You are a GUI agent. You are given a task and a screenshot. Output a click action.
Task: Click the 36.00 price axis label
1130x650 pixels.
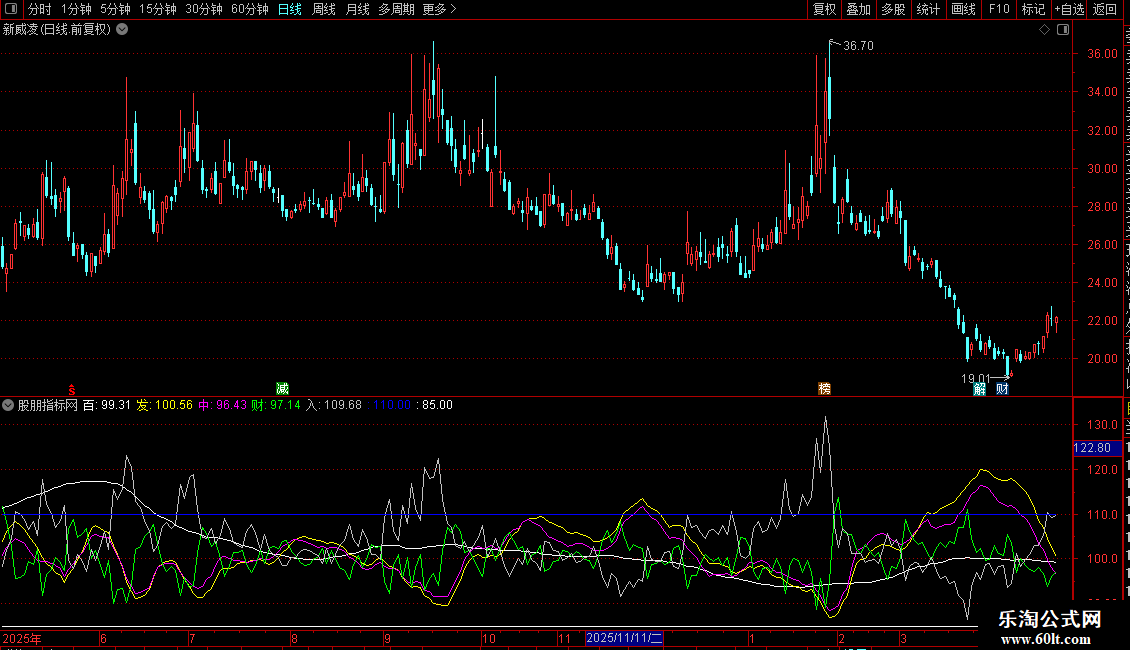(1103, 54)
